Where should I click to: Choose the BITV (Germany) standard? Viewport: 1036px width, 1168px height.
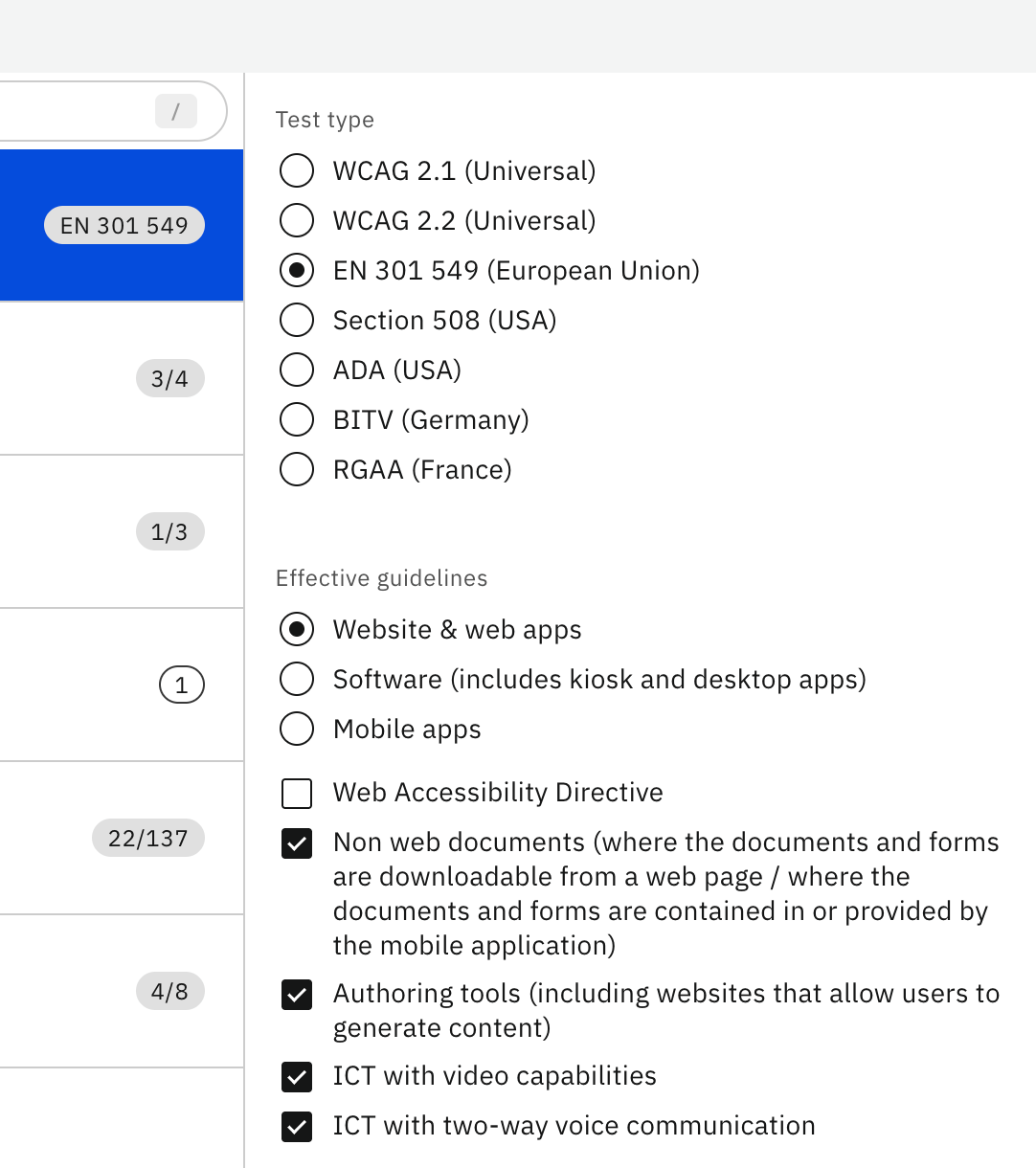pyautogui.click(x=297, y=419)
